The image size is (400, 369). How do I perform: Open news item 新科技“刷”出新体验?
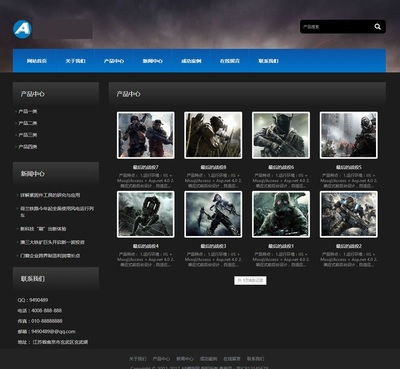coord(43,229)
